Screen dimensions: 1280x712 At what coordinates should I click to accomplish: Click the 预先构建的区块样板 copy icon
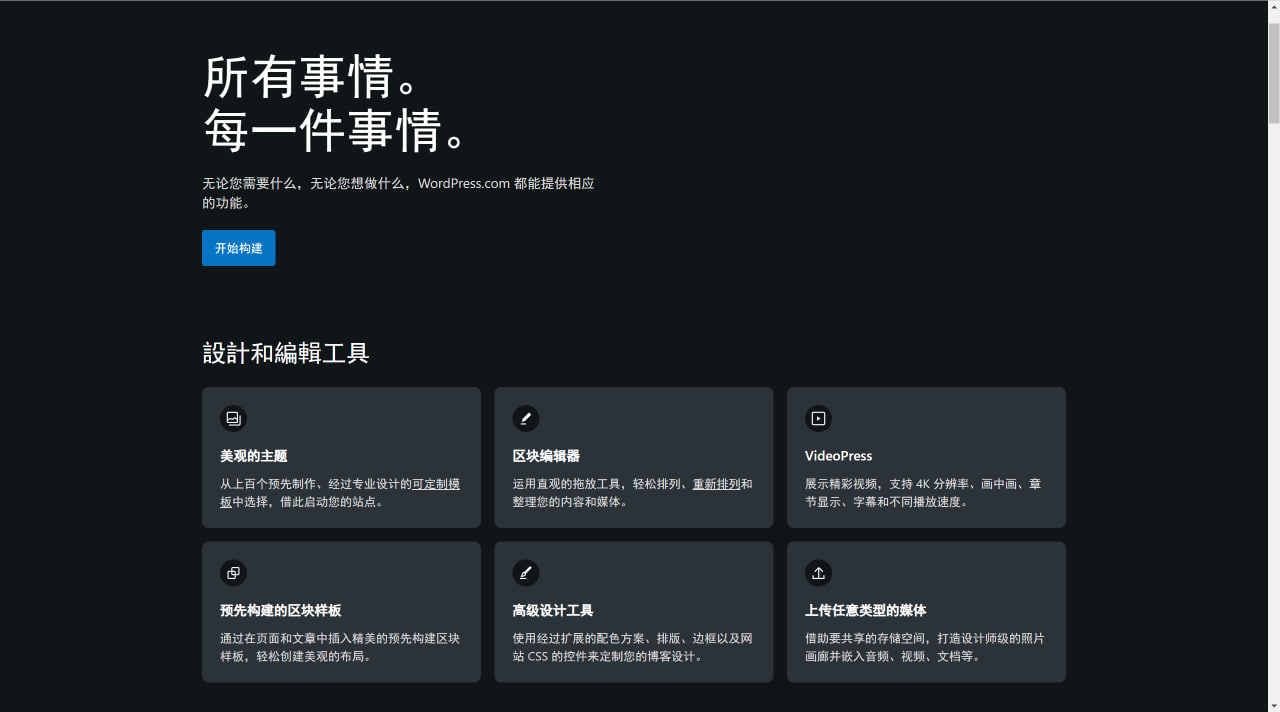point(233,573)
